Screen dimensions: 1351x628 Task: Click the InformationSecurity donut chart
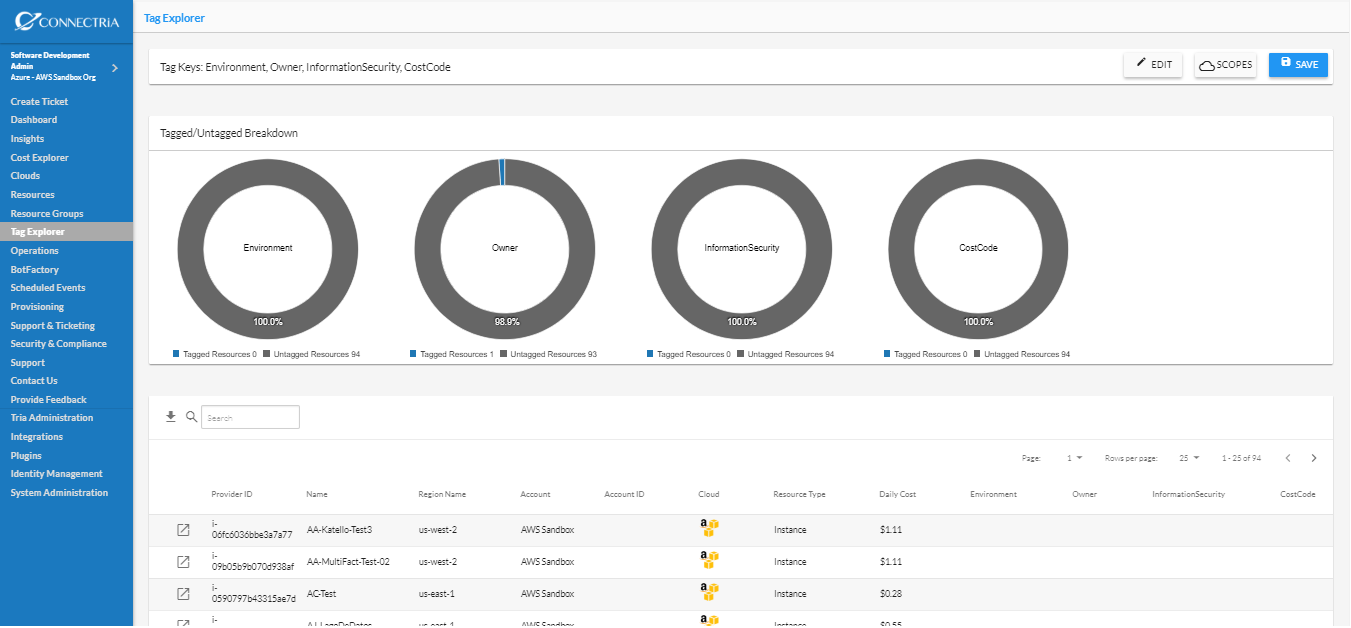tap(742, 248)
